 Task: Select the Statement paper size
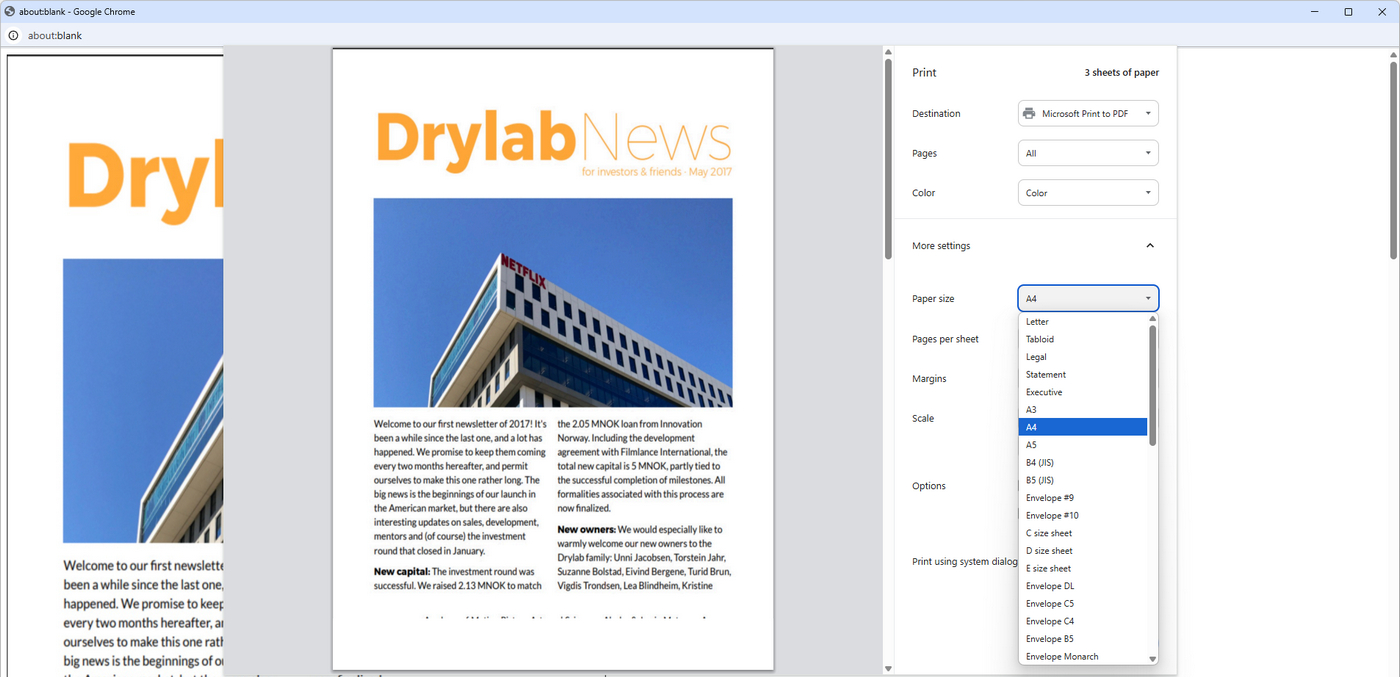coord(1083,375)
